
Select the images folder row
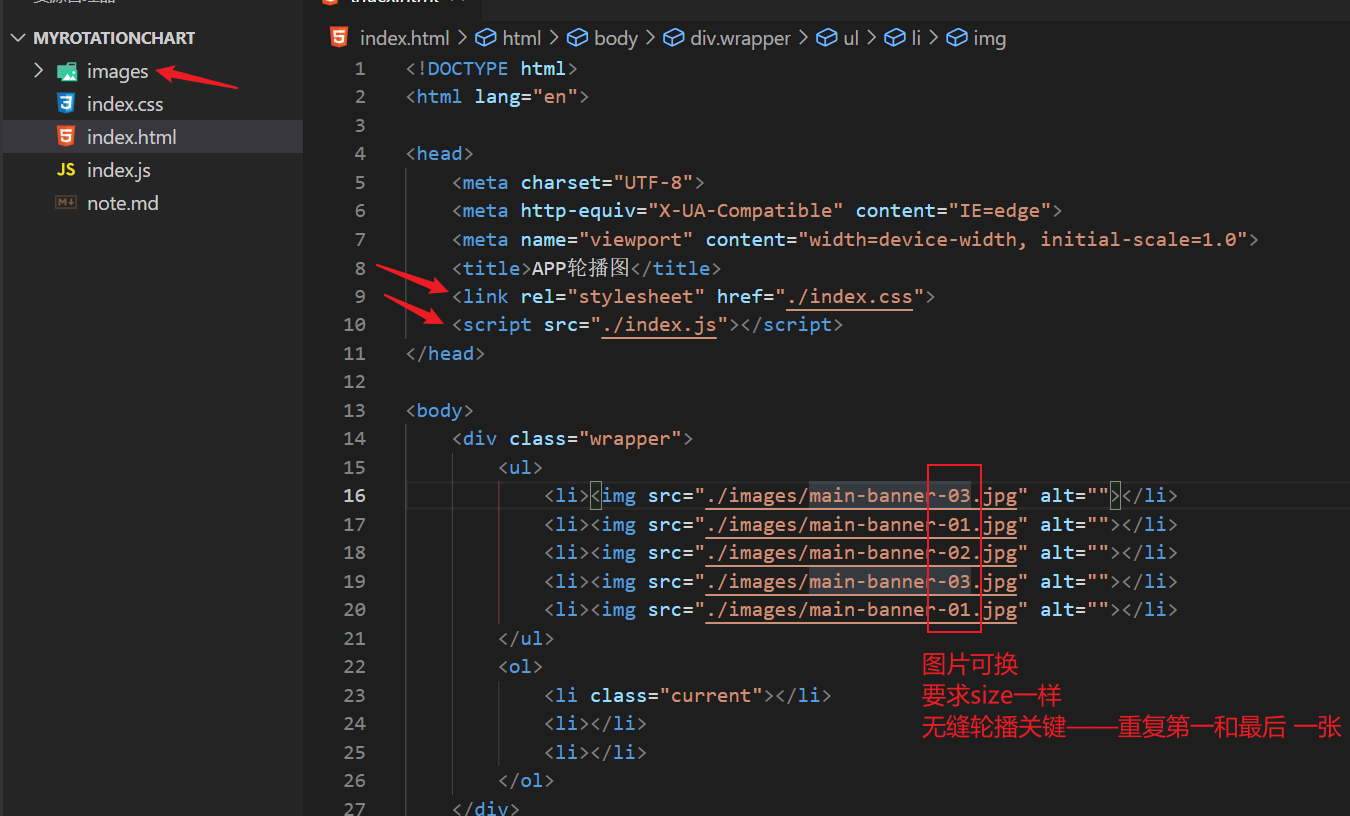152,71
